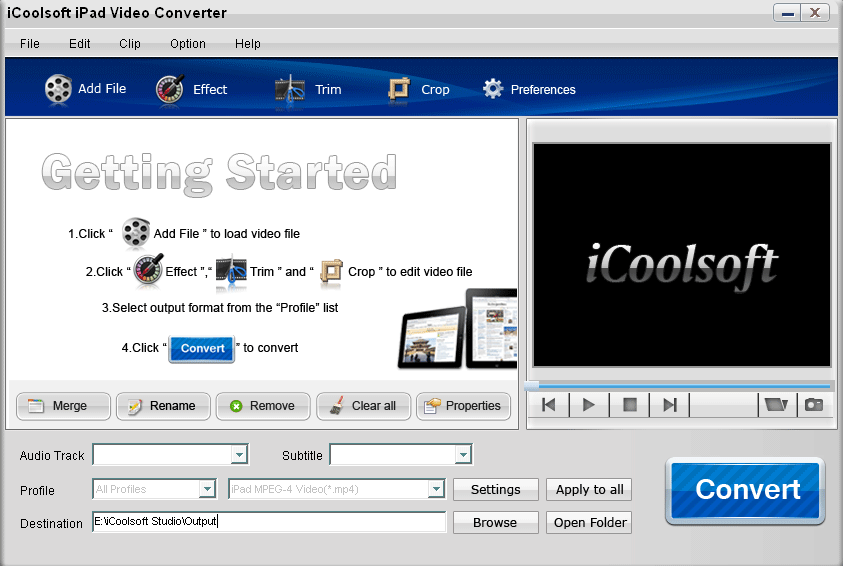Open snapshot folder icon
843x566 pixels.
pyautogui.click(x=776, y=405)
